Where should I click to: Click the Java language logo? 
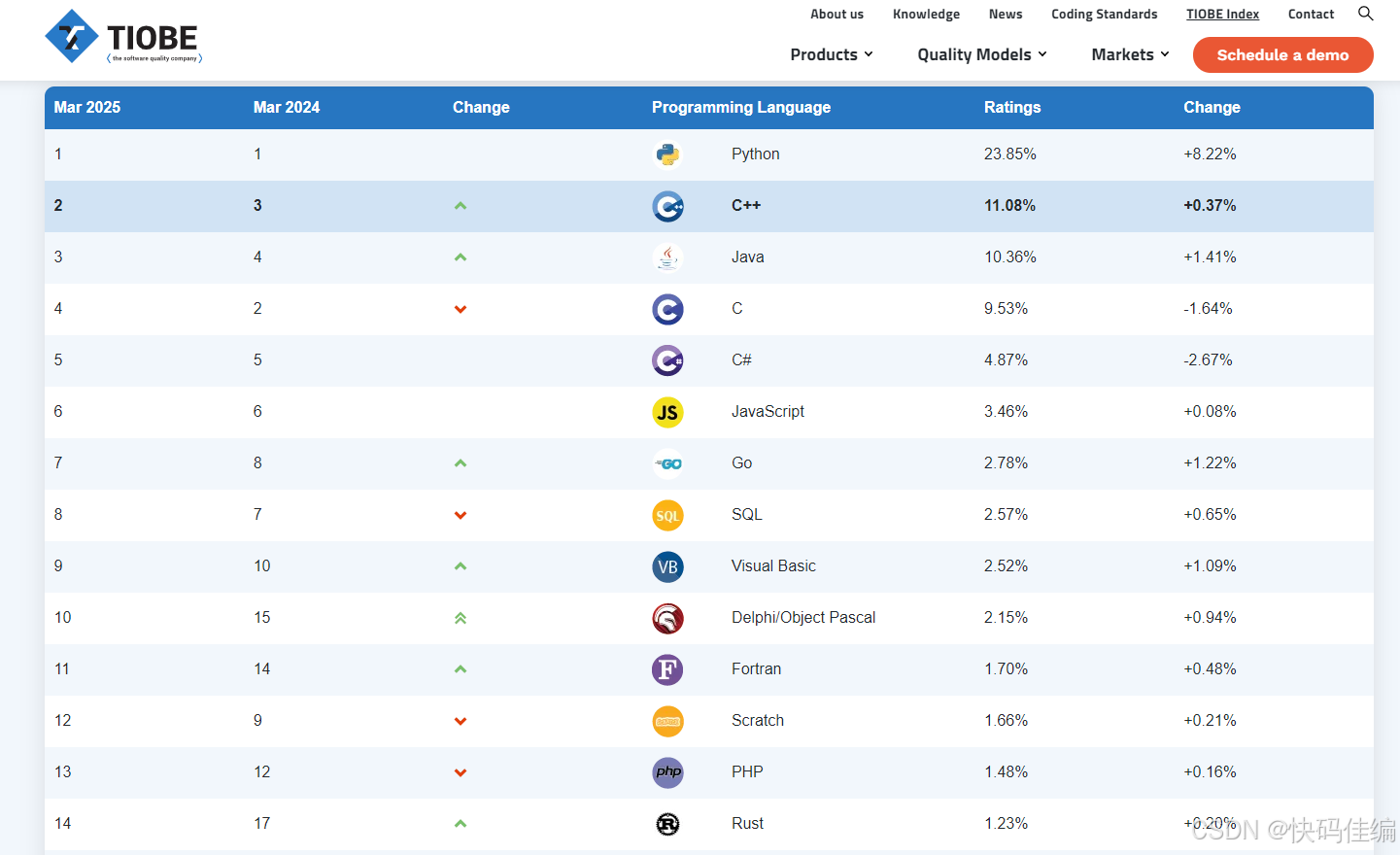667,257
